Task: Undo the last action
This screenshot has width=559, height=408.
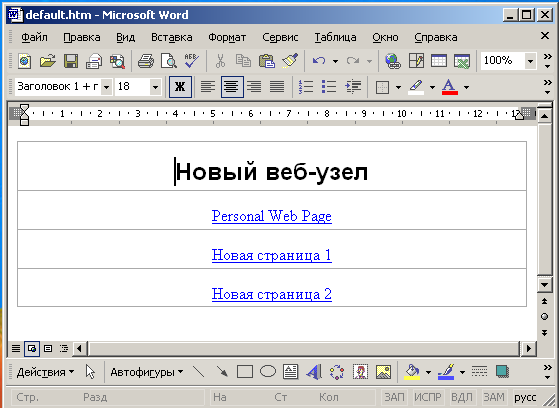Action: click(319, 61)
